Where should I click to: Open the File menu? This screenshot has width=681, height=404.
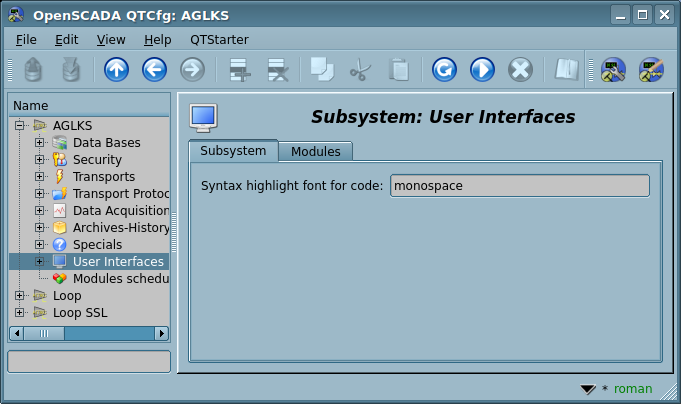click(26, 39)
